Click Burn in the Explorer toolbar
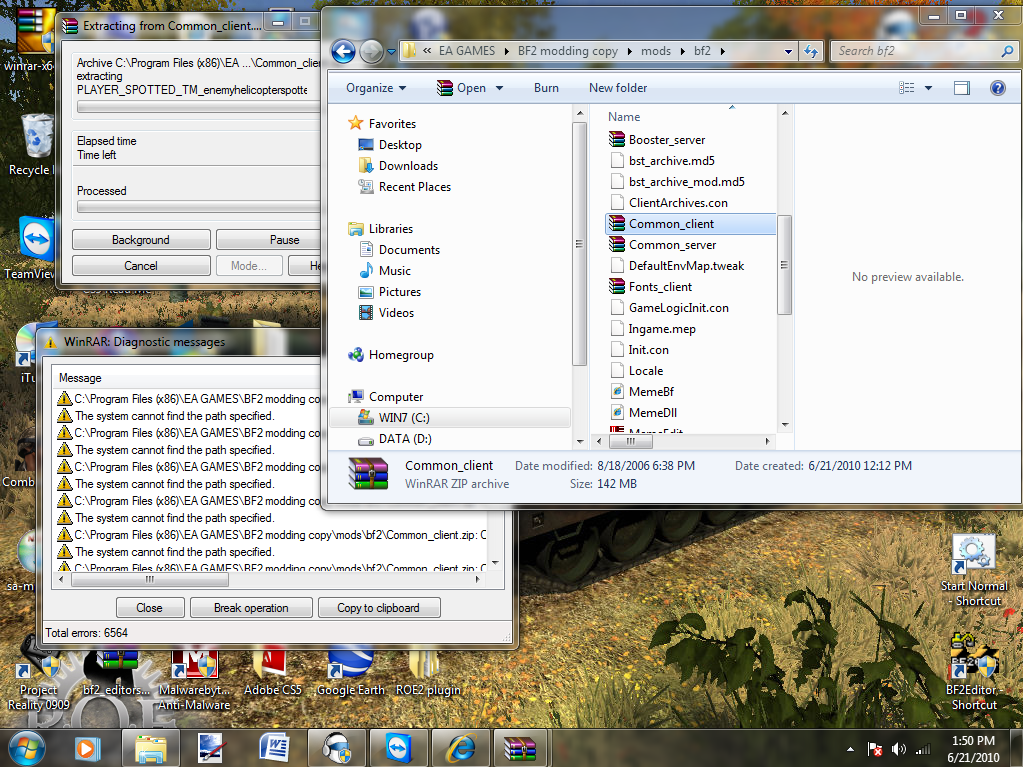The height and width of the screenshot is (767, 1023). (546, 88)
